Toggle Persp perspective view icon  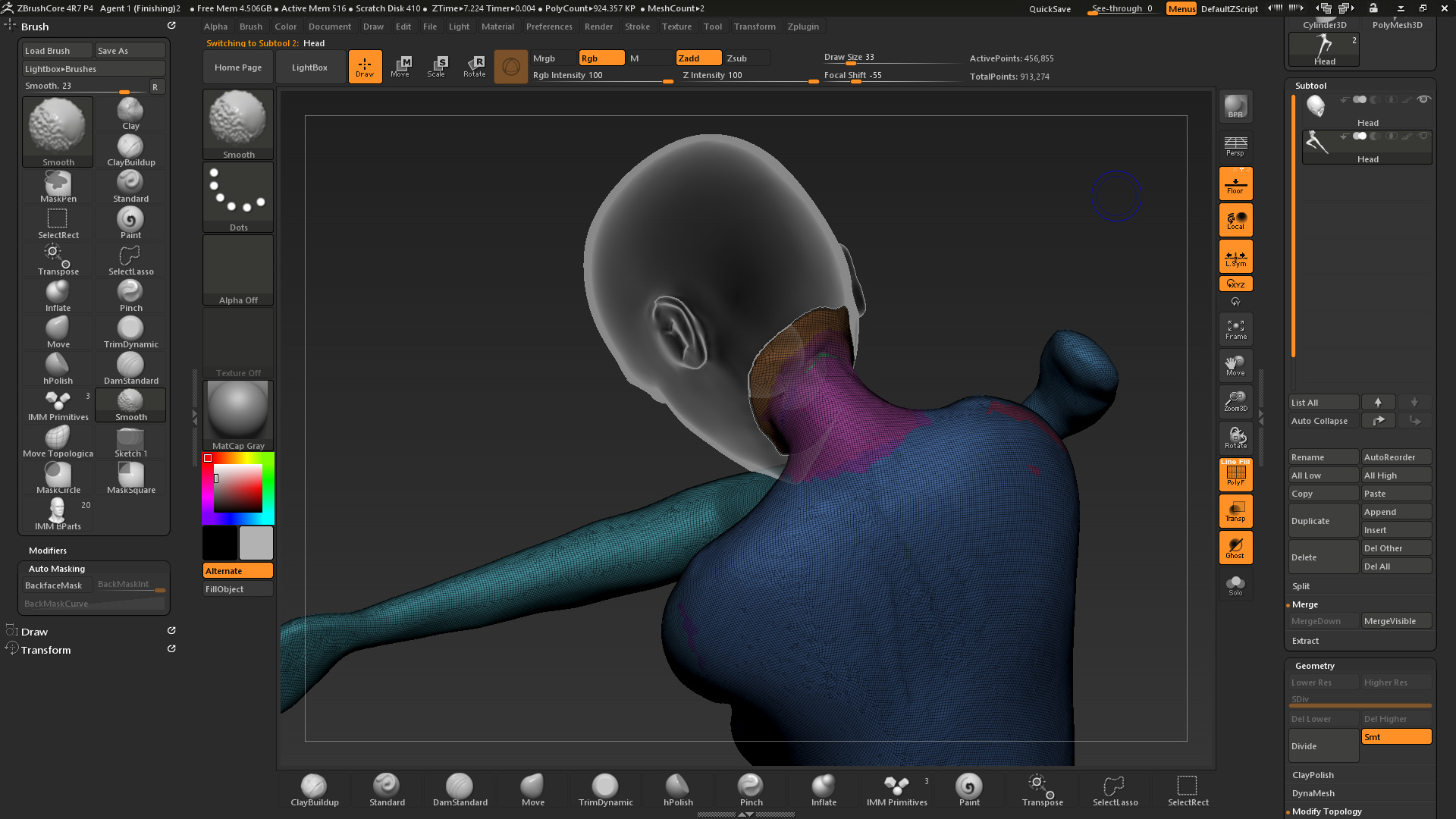1235,146
